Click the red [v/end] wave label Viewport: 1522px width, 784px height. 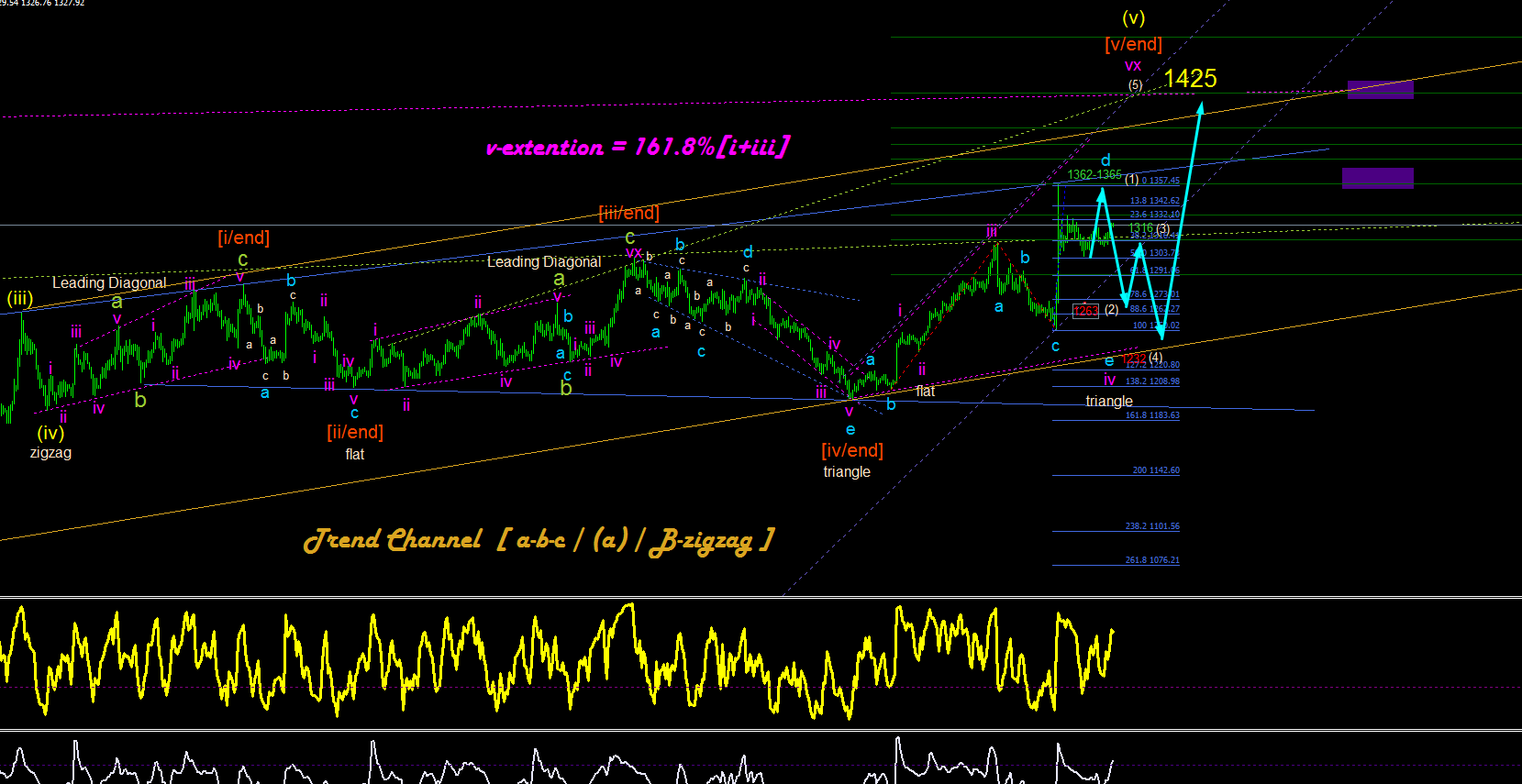[1133, 44]
